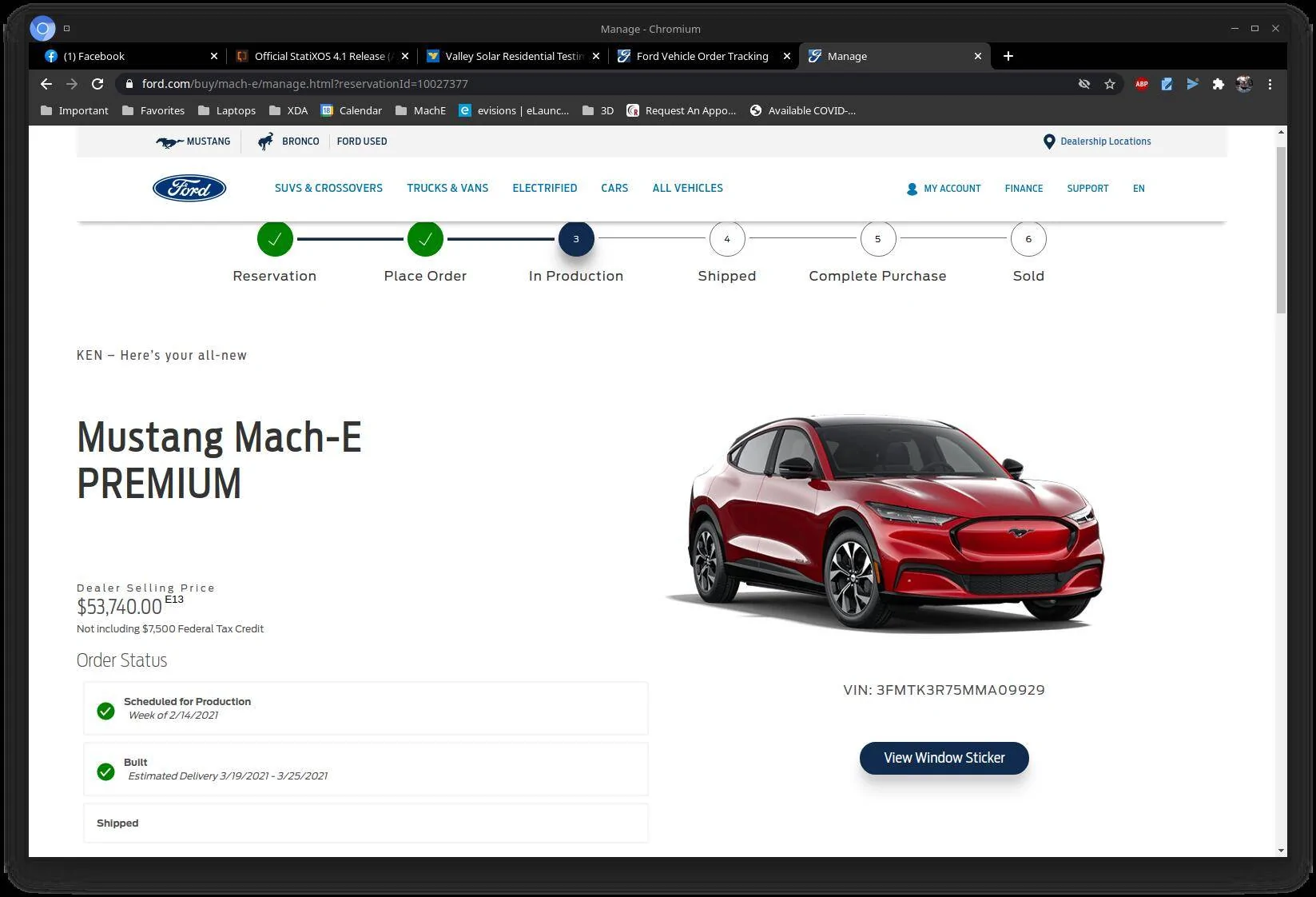Open Request An Appointment bookmark
The width and height of the screenshot is (1316, 897).
682,110
